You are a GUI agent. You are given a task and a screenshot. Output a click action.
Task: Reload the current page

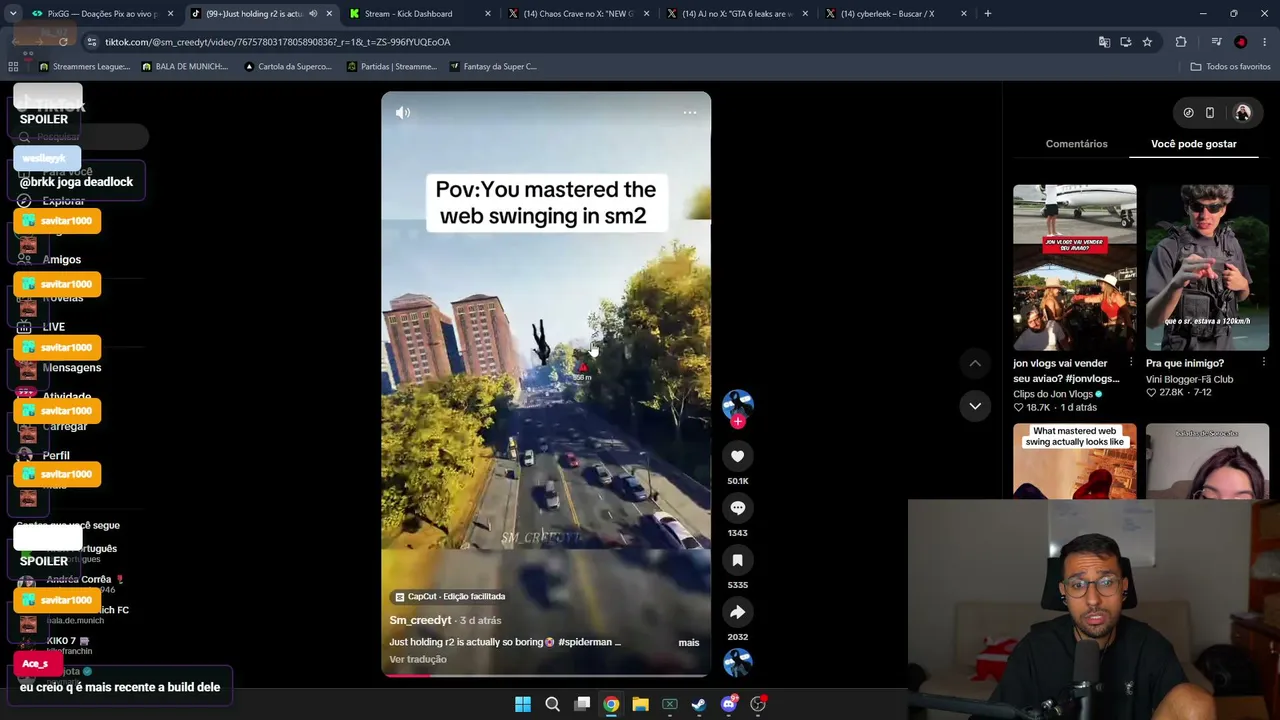(63, 42)
